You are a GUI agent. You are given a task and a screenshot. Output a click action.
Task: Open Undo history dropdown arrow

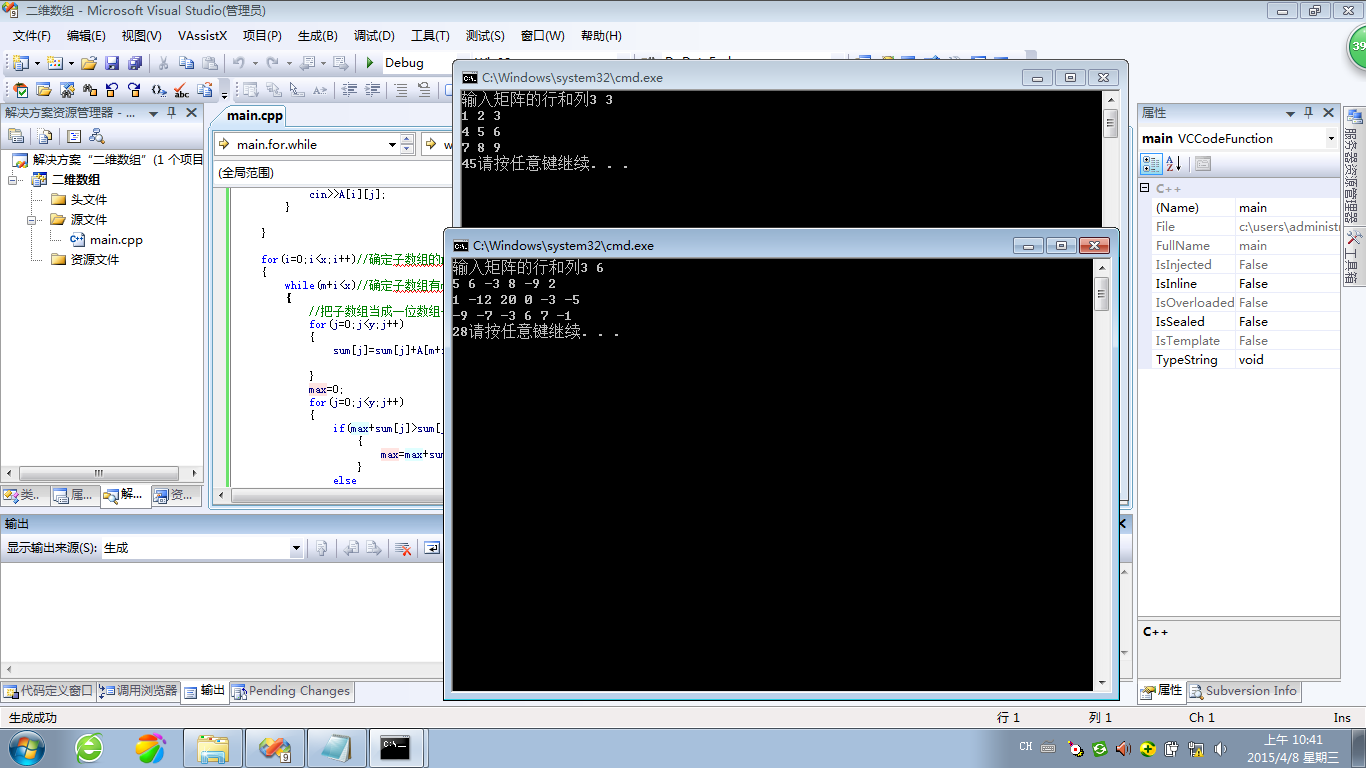click(254, 63)
